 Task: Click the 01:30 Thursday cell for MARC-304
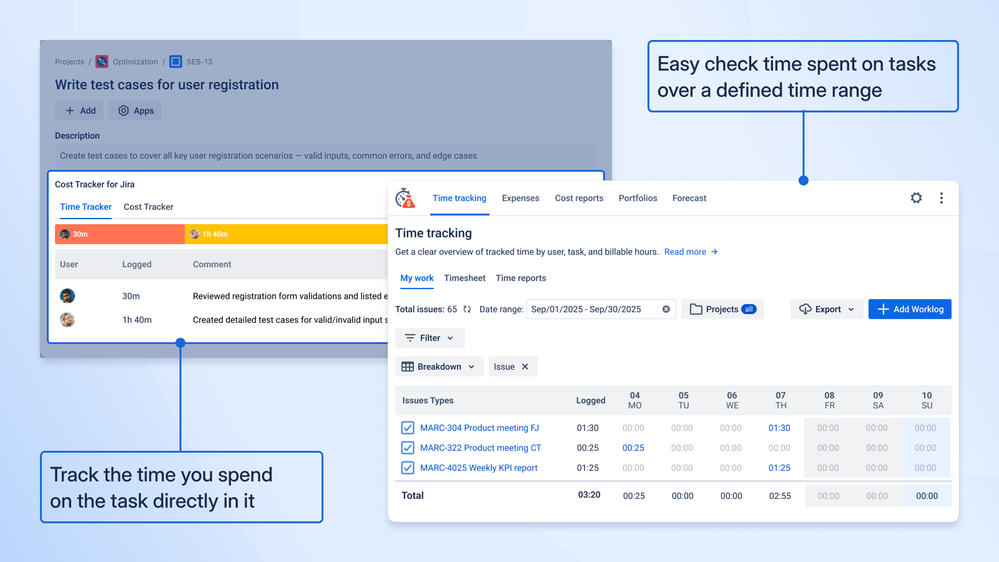[779, 428]
